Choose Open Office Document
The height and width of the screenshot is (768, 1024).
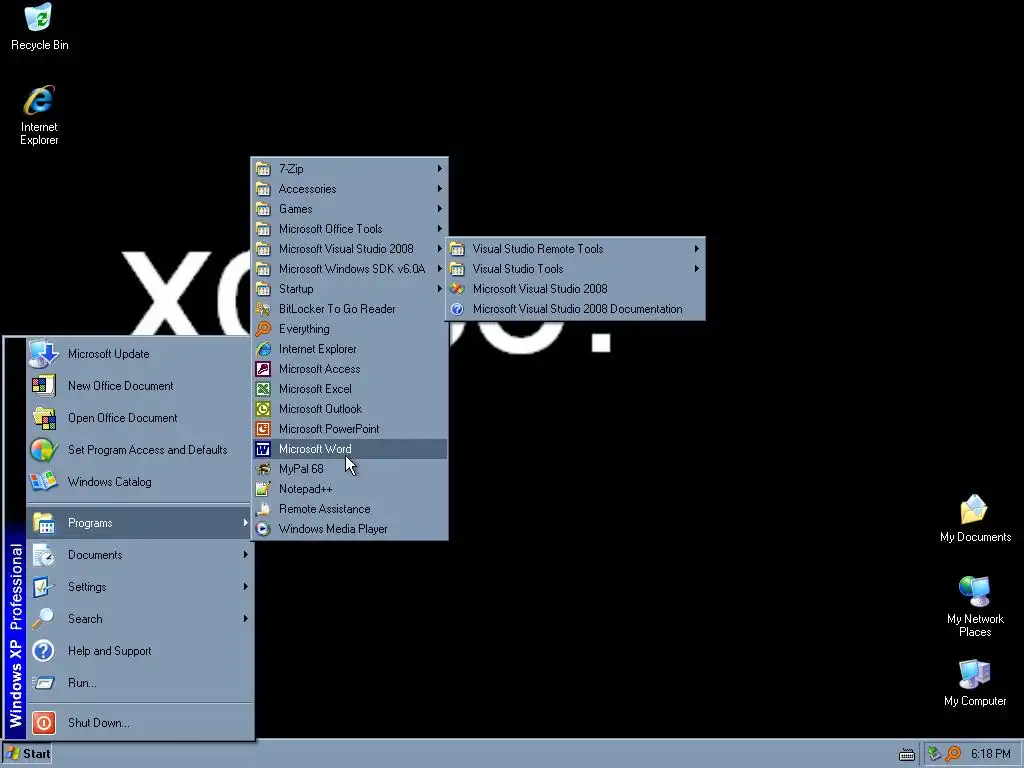tap(139, 418)
